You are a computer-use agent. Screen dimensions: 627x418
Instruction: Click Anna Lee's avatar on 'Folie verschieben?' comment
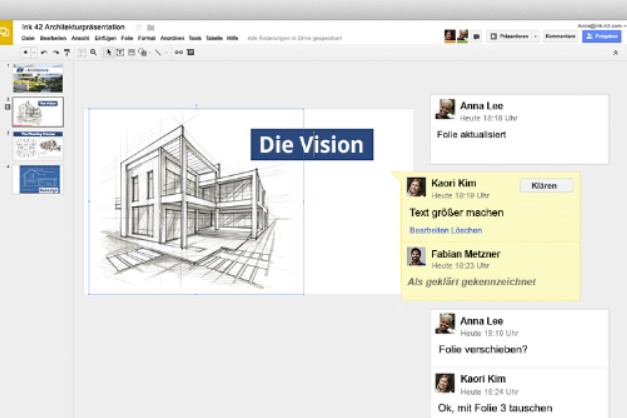tap(445, 324)
